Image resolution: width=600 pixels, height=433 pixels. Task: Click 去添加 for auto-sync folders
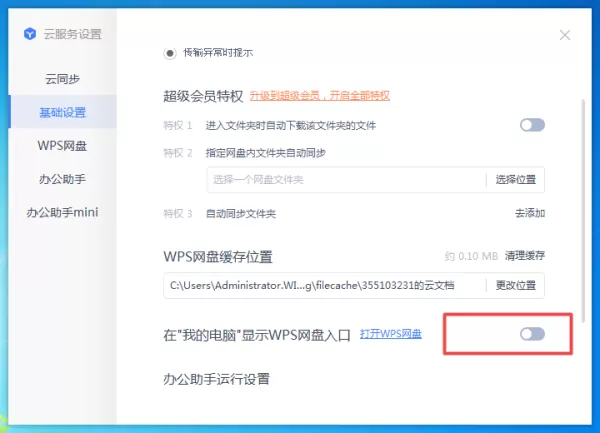coord(530,213)
